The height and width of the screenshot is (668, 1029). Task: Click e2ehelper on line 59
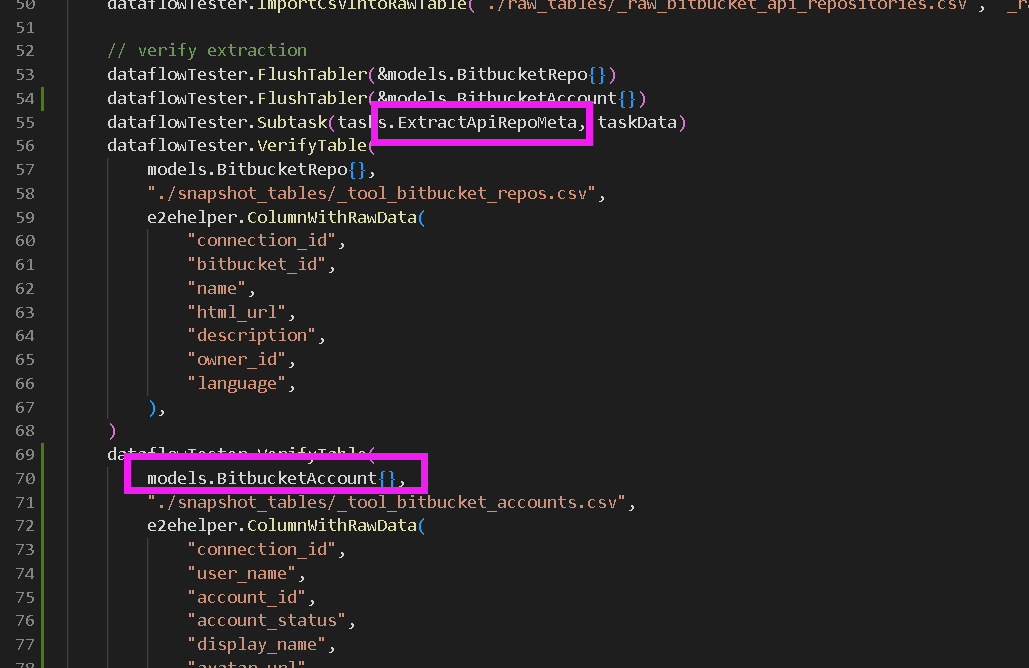[x=192, y=217]
